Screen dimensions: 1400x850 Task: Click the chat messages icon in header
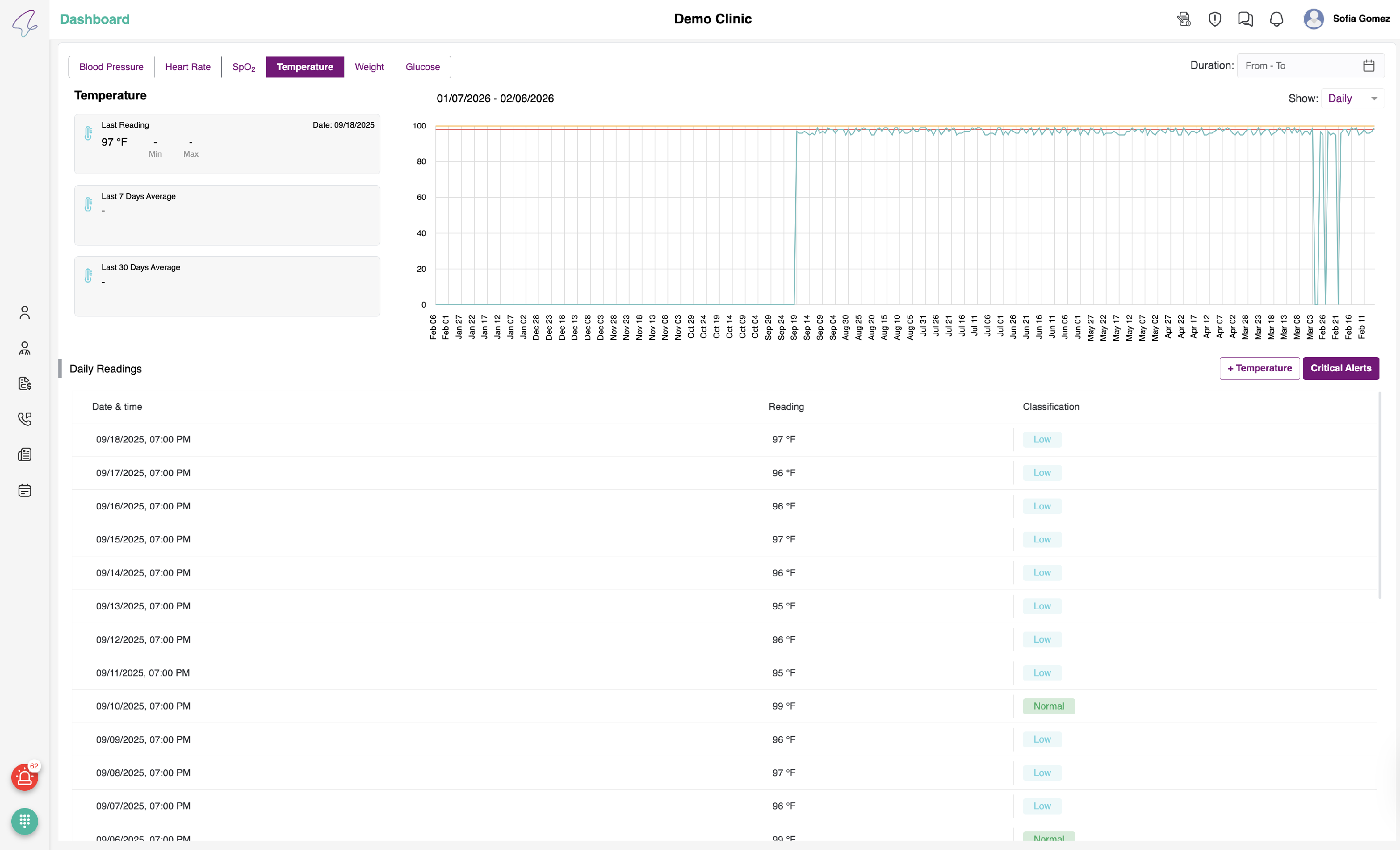pos(1245,19)
